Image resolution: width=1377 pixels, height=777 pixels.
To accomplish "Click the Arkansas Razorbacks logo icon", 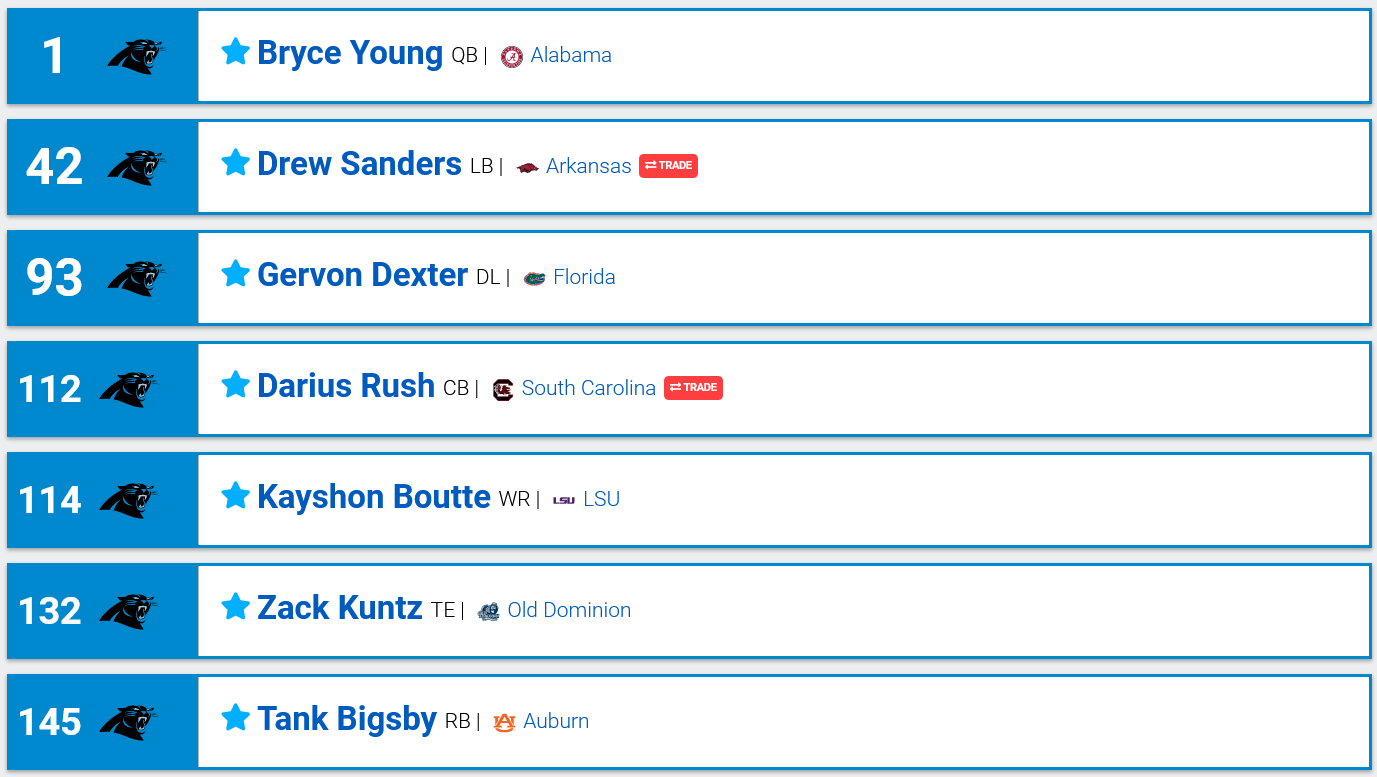I will pyautogui.click(x=527, y=168).
